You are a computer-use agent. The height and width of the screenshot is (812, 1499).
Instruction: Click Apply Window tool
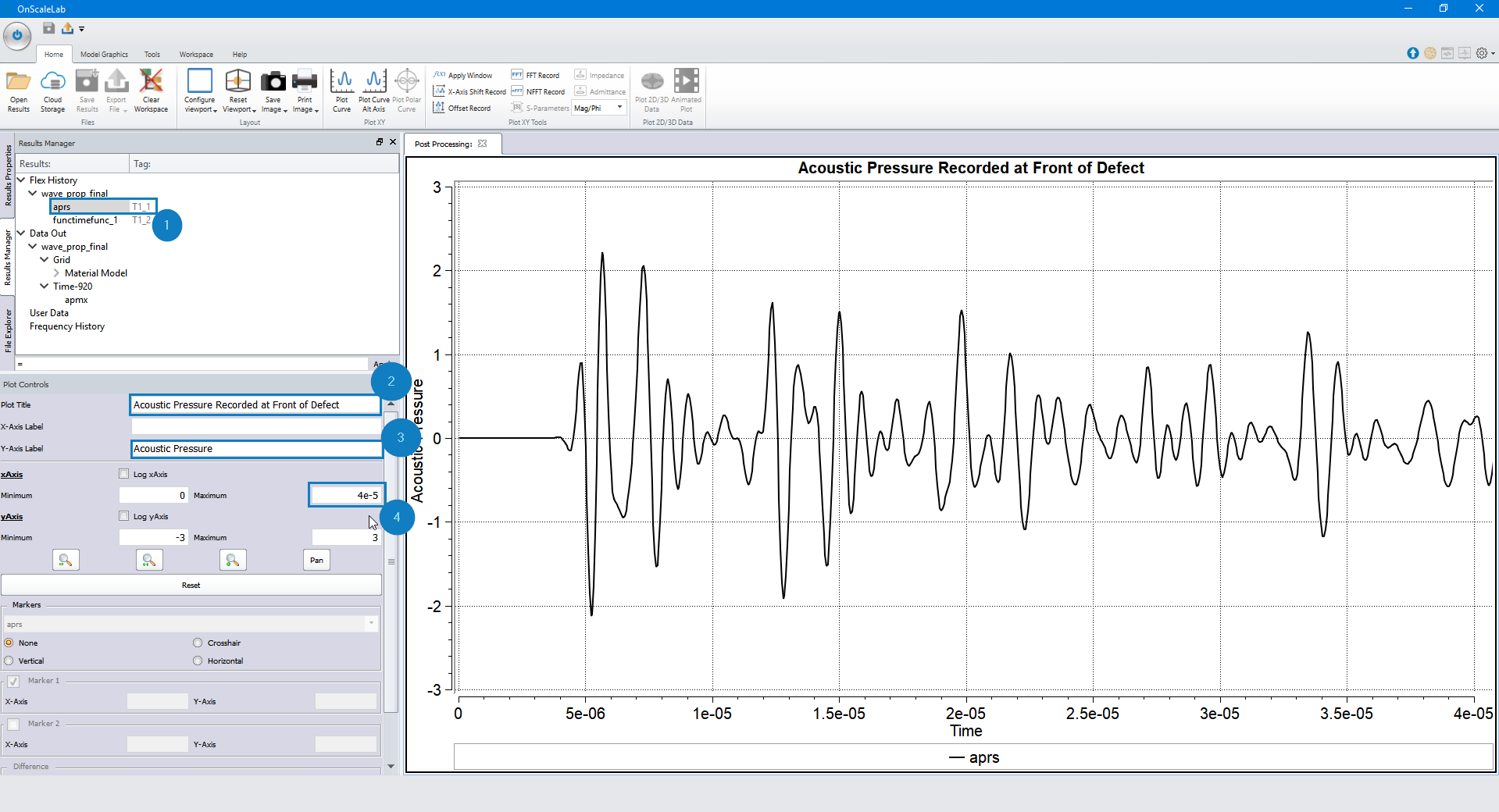[x=463, y=75]
